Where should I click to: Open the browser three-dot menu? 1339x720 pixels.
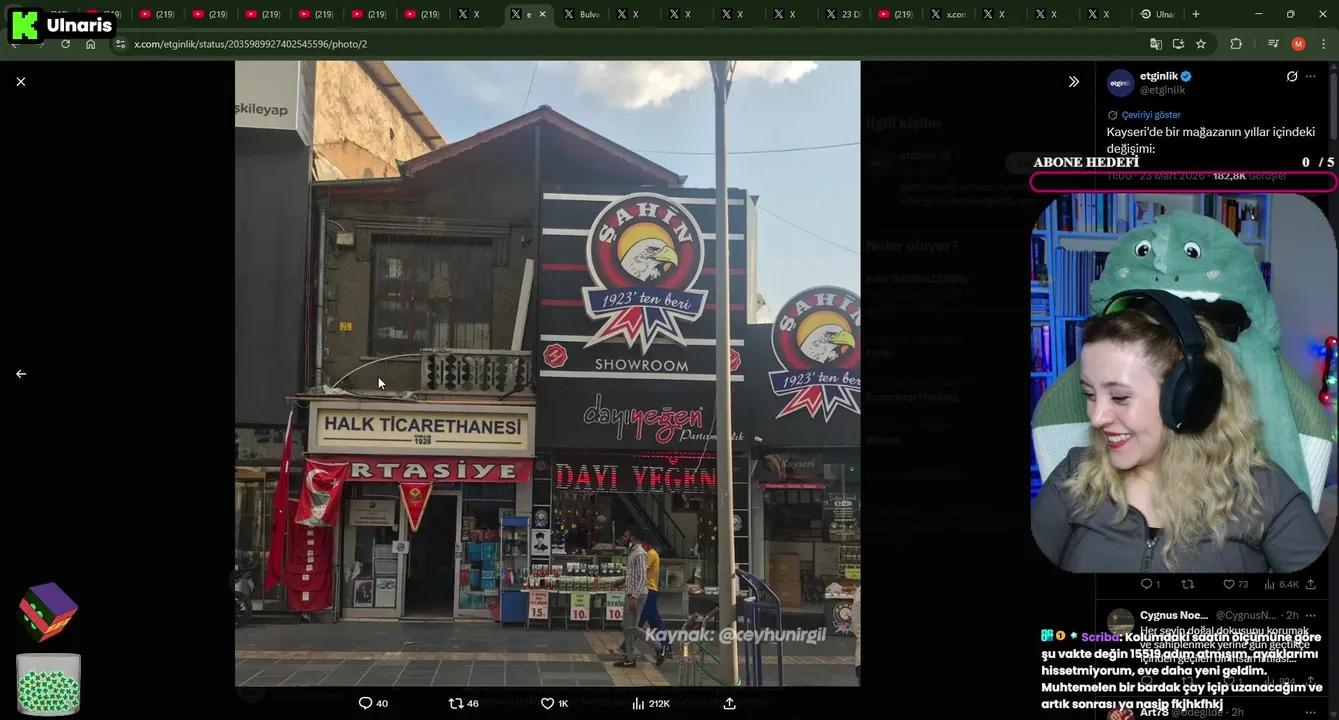point(1324,44)
